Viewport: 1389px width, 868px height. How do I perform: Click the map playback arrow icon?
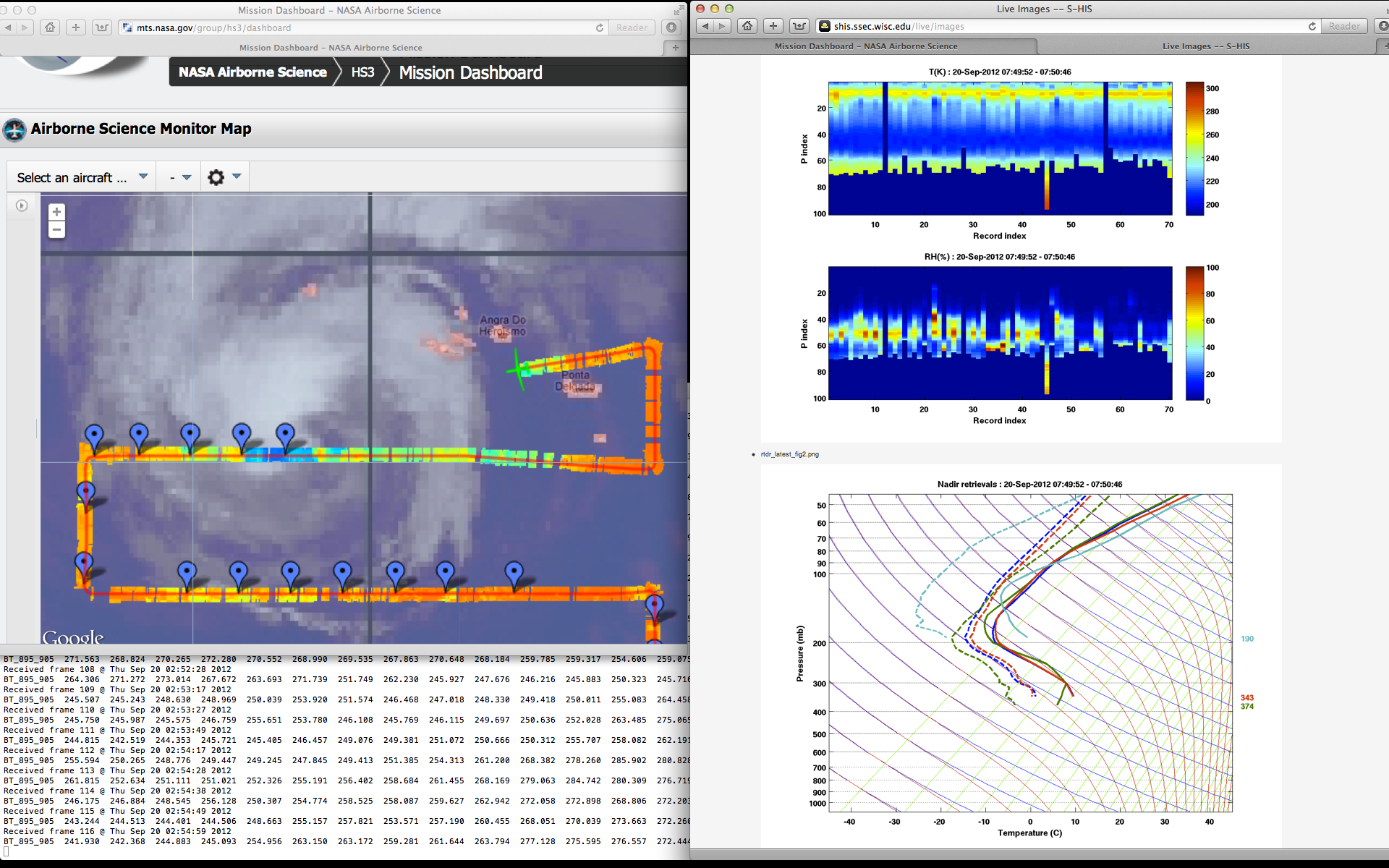click(22, 206)
